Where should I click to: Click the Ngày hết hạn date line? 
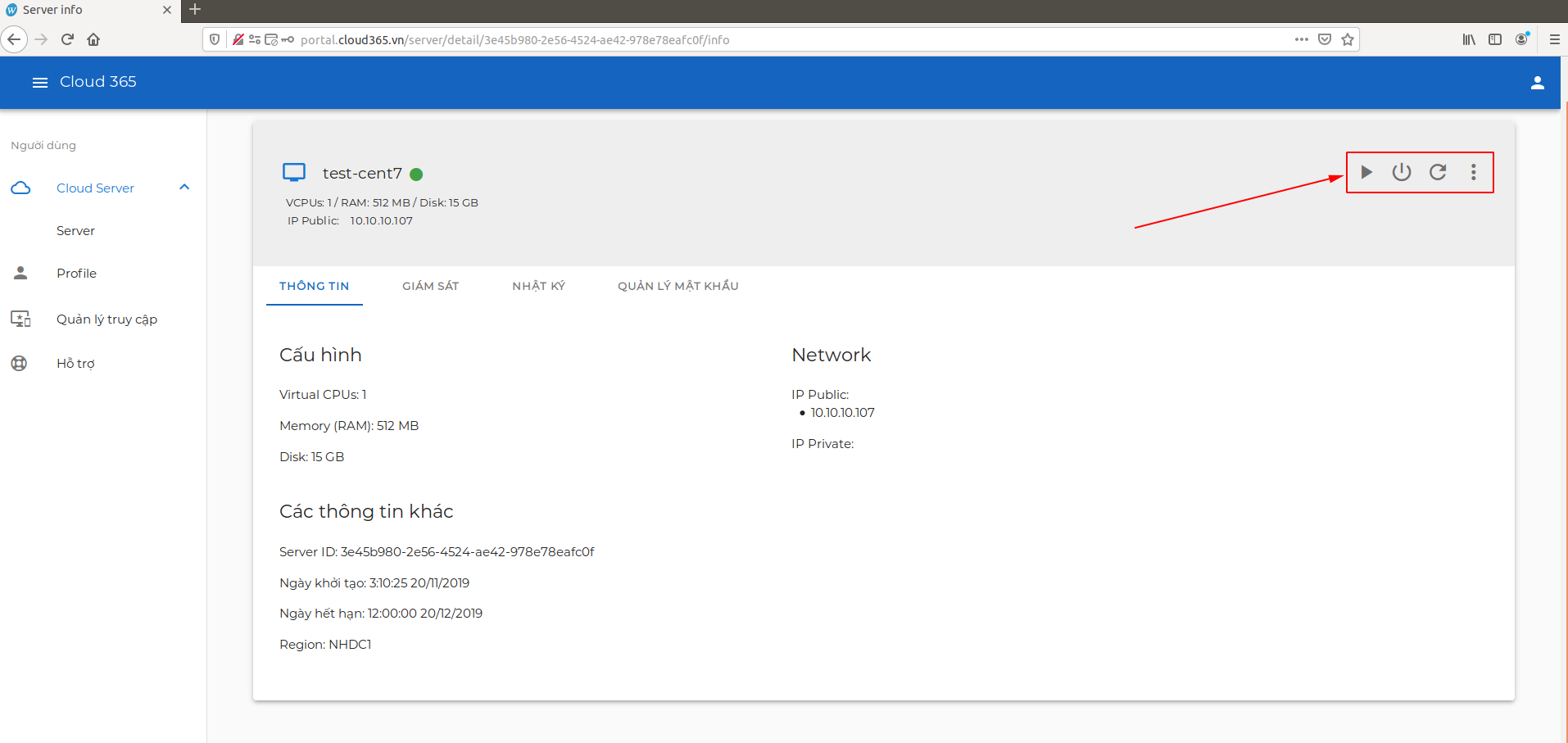coord(381,614)
